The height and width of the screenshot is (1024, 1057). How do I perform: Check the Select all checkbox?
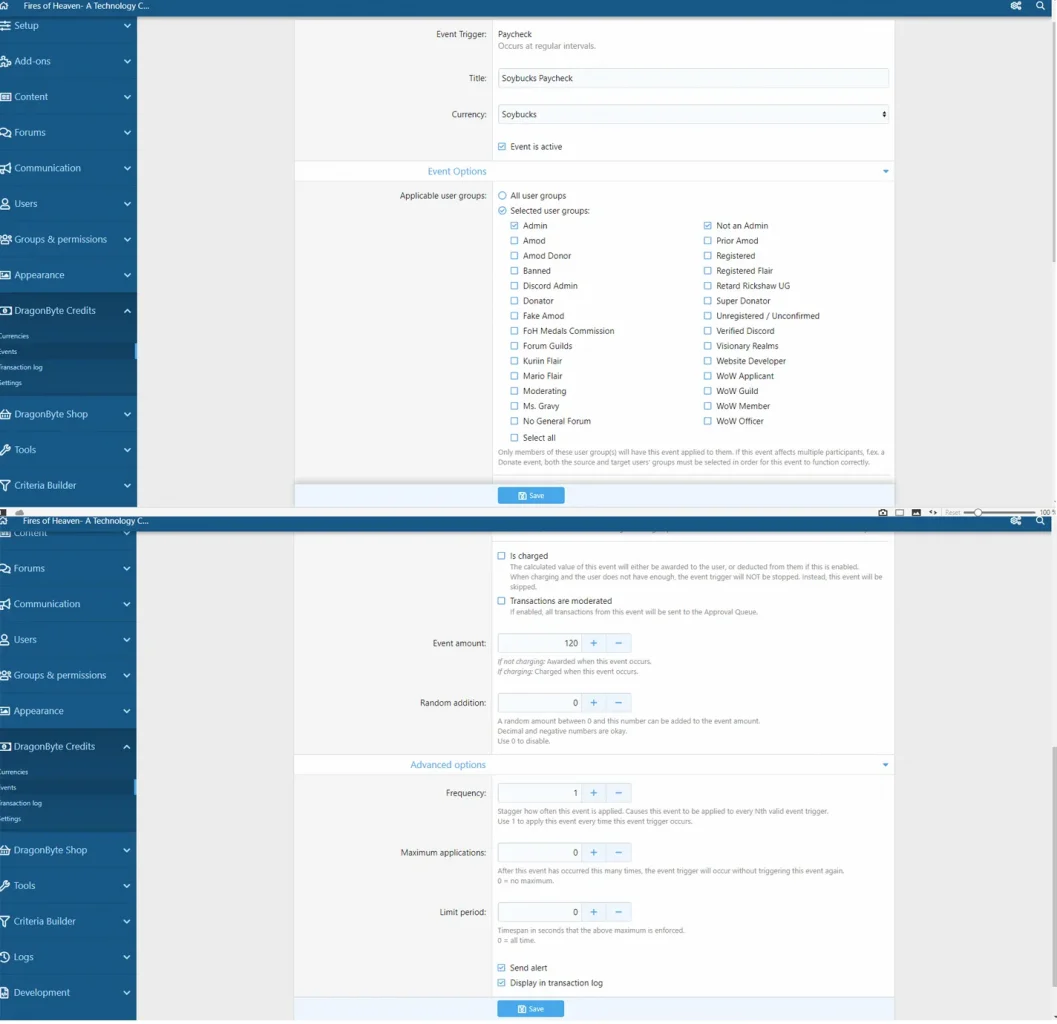click(514, 438)
